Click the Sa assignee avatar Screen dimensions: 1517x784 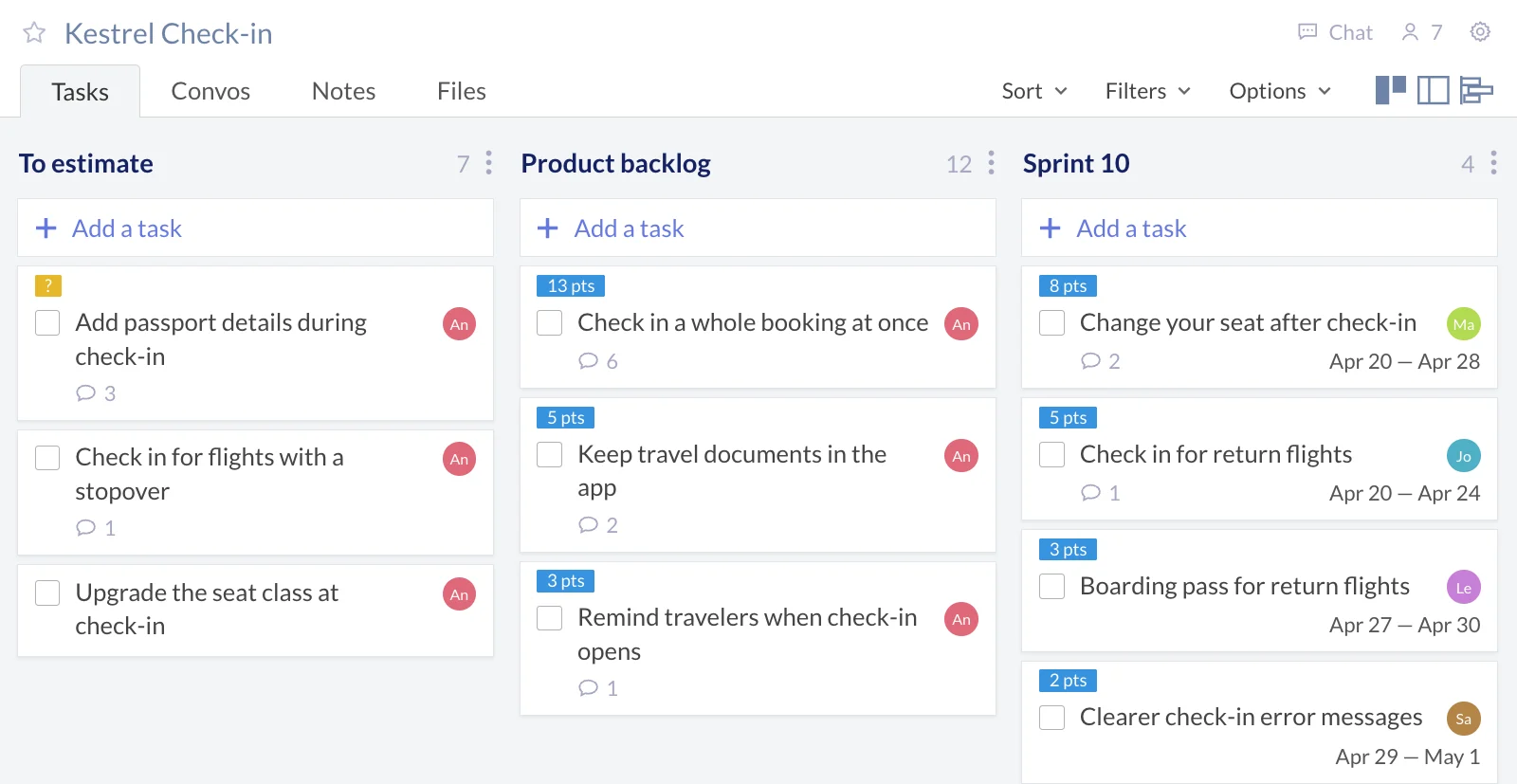click(1464, 719)
